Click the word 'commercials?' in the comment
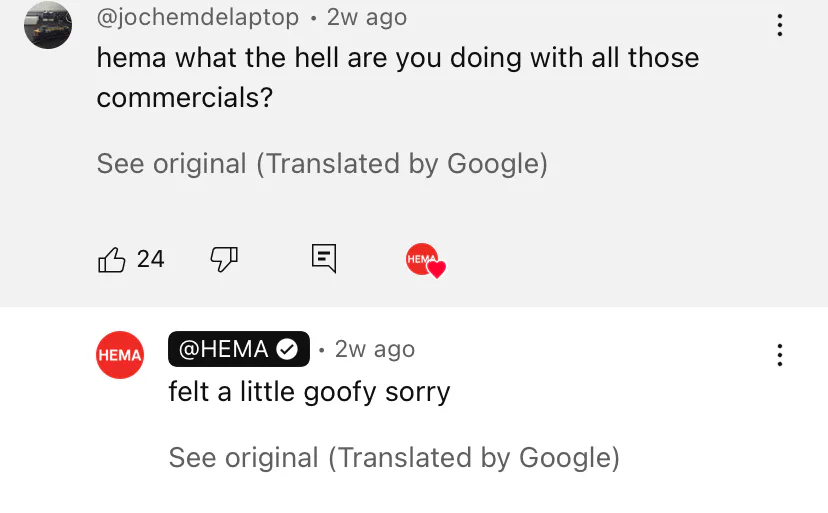The height and width of the screenshot is (513, 828). (x=185, y=98)
